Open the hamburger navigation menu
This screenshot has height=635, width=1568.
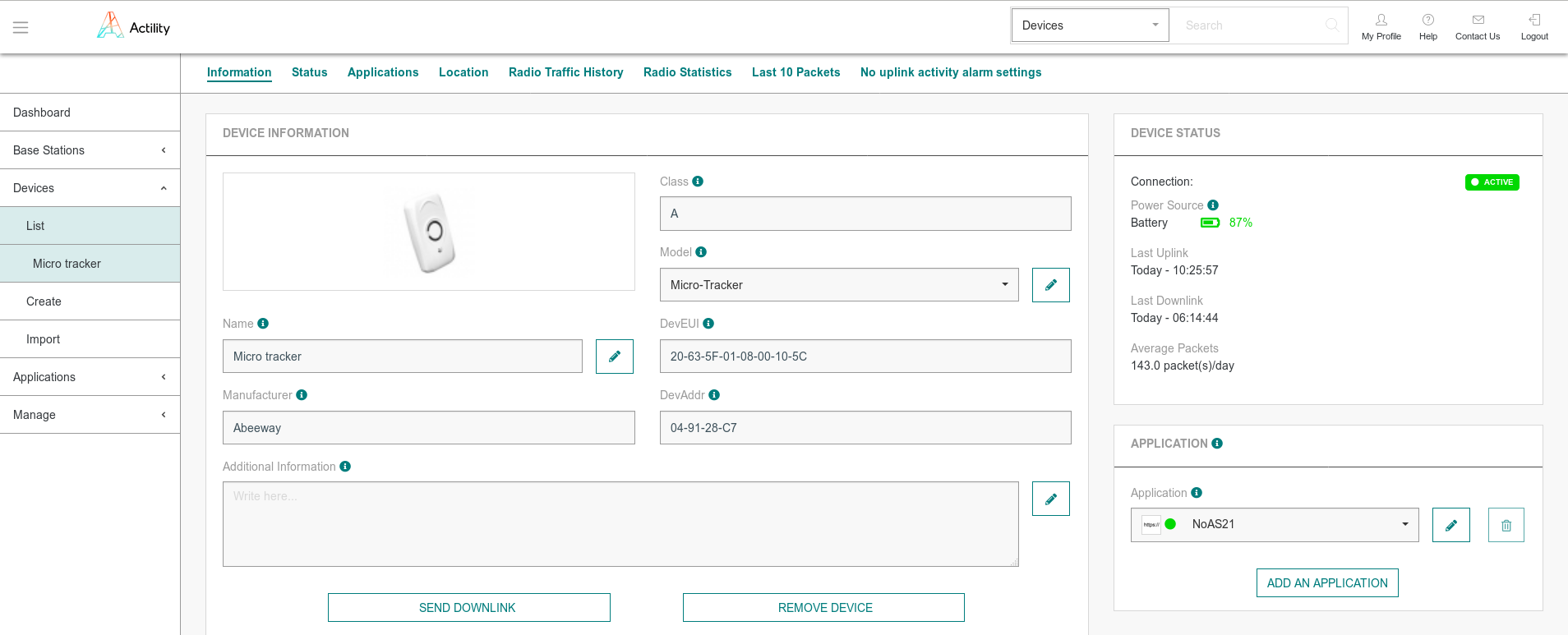pos(21,28)
